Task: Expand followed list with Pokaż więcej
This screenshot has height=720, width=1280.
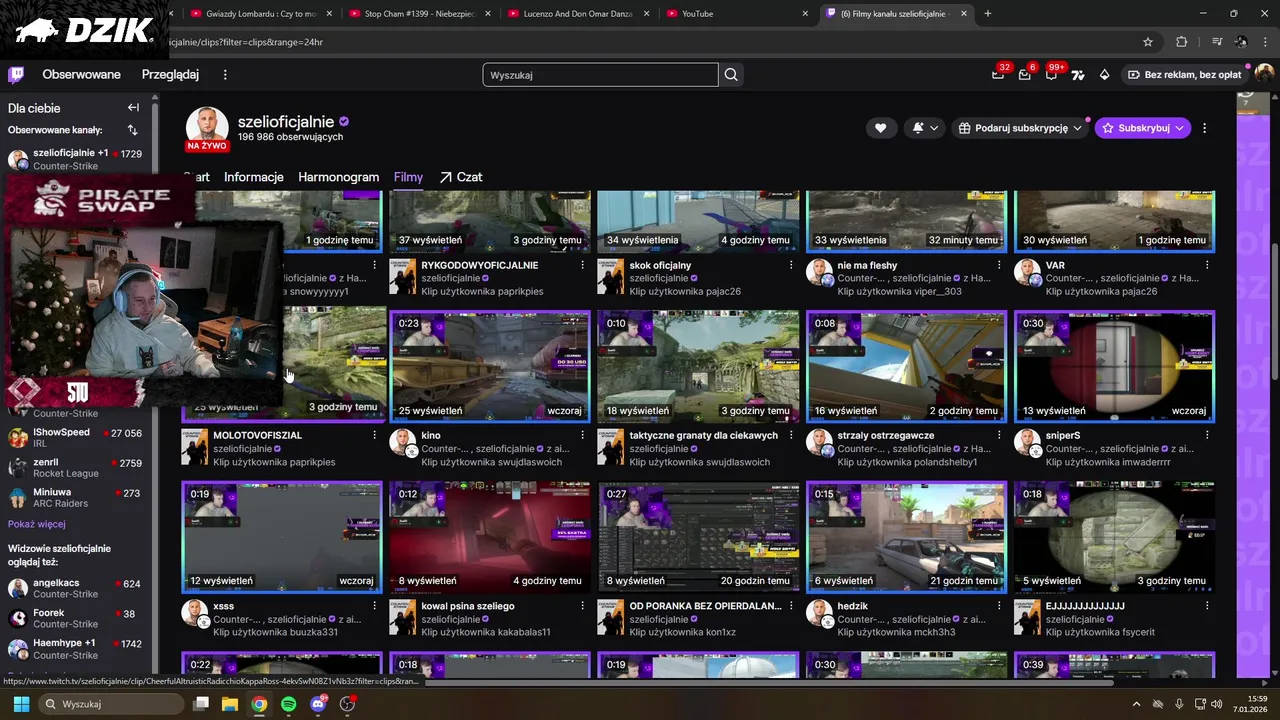Action: [x=37, y=524]
